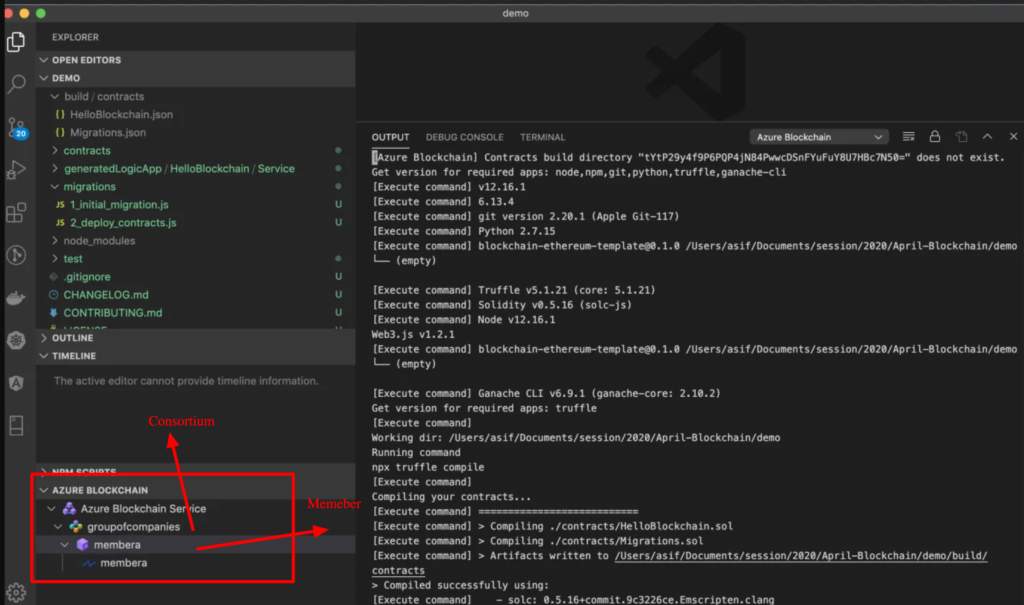Viewport: 1024px width, 605px height.
Task: Open the TERMINAL tab
Action: coord(541,137)
